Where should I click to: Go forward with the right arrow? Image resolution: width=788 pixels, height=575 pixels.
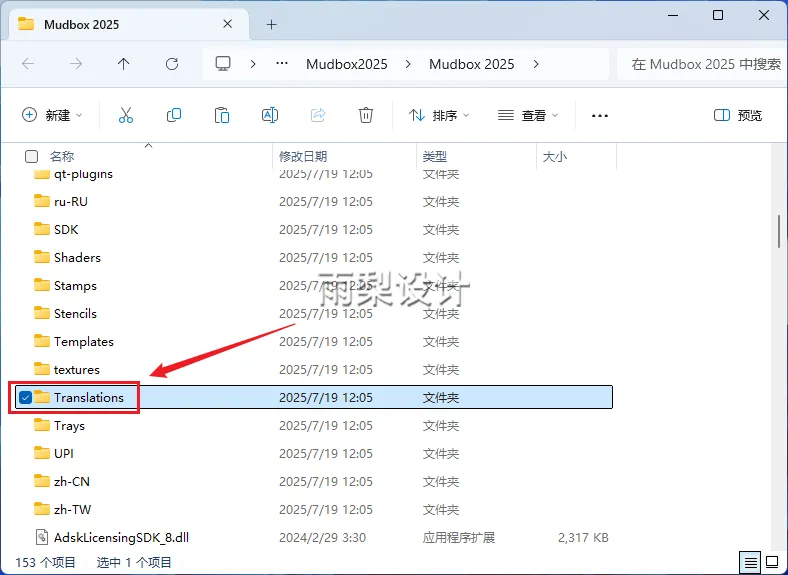point(76,64)
